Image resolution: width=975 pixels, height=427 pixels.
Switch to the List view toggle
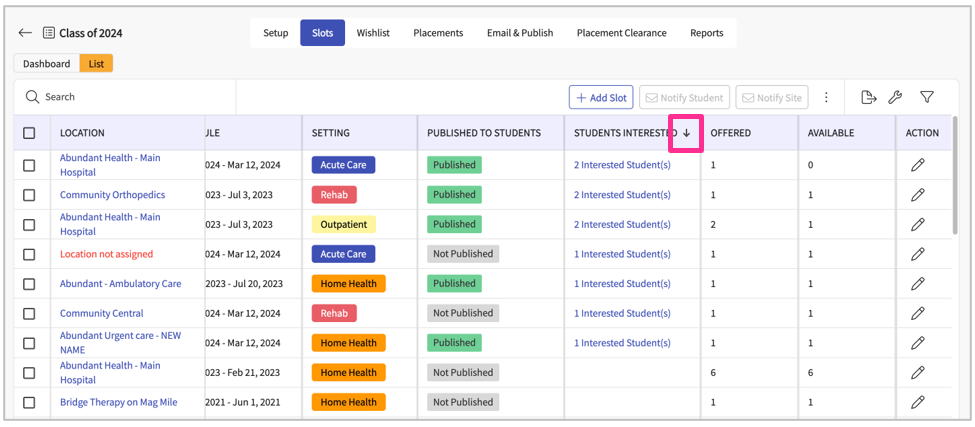96,64
